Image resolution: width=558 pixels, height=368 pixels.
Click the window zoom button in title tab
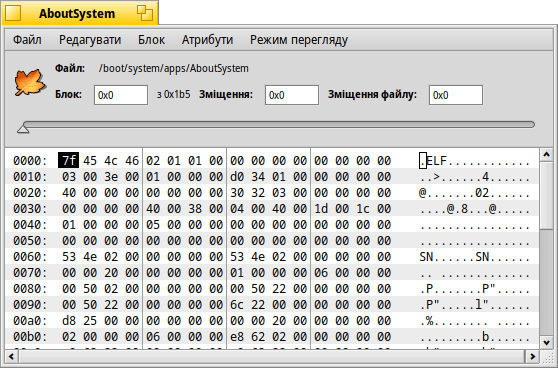145,13
